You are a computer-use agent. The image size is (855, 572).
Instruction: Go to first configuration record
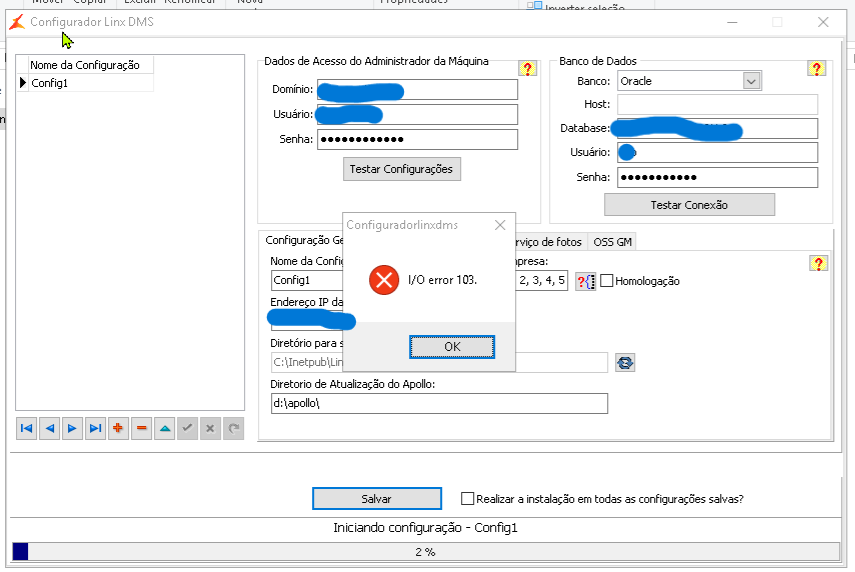pyautogui.click(x=26, y=429)
